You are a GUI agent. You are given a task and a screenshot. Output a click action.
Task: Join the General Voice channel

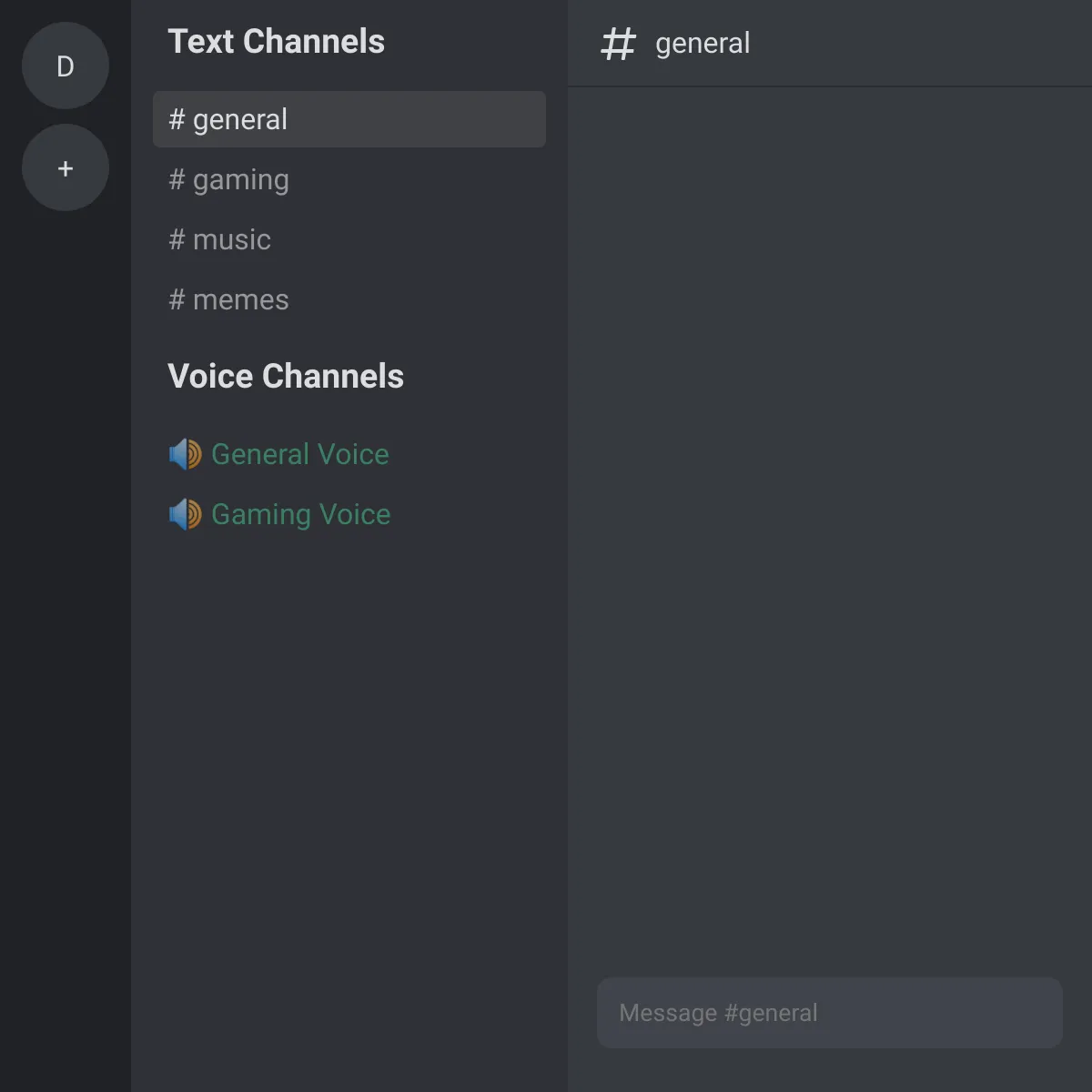(x=349, y=454)
